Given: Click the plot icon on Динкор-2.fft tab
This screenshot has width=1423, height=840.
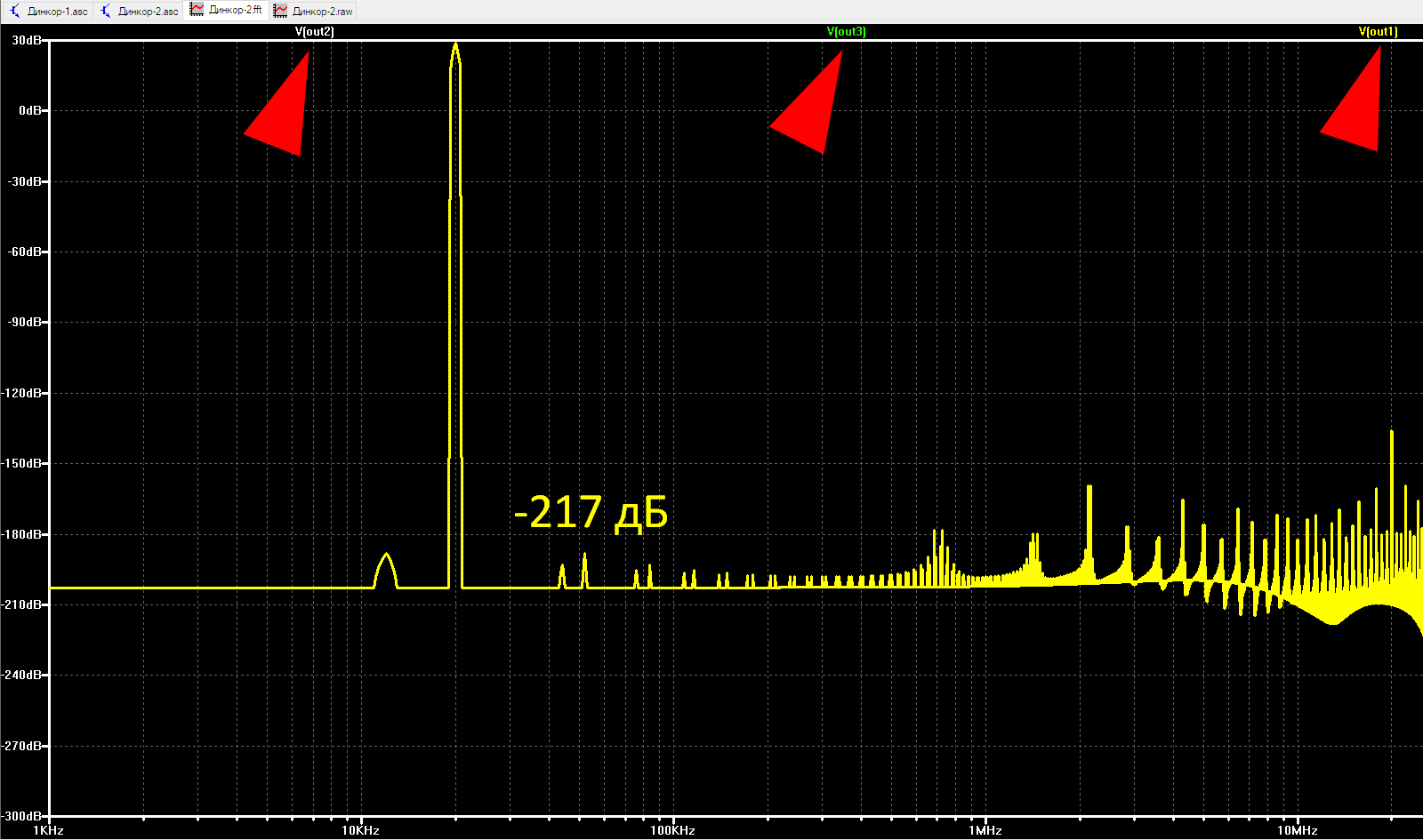Looking at the screenshot, I should click(x=197, y=10).
